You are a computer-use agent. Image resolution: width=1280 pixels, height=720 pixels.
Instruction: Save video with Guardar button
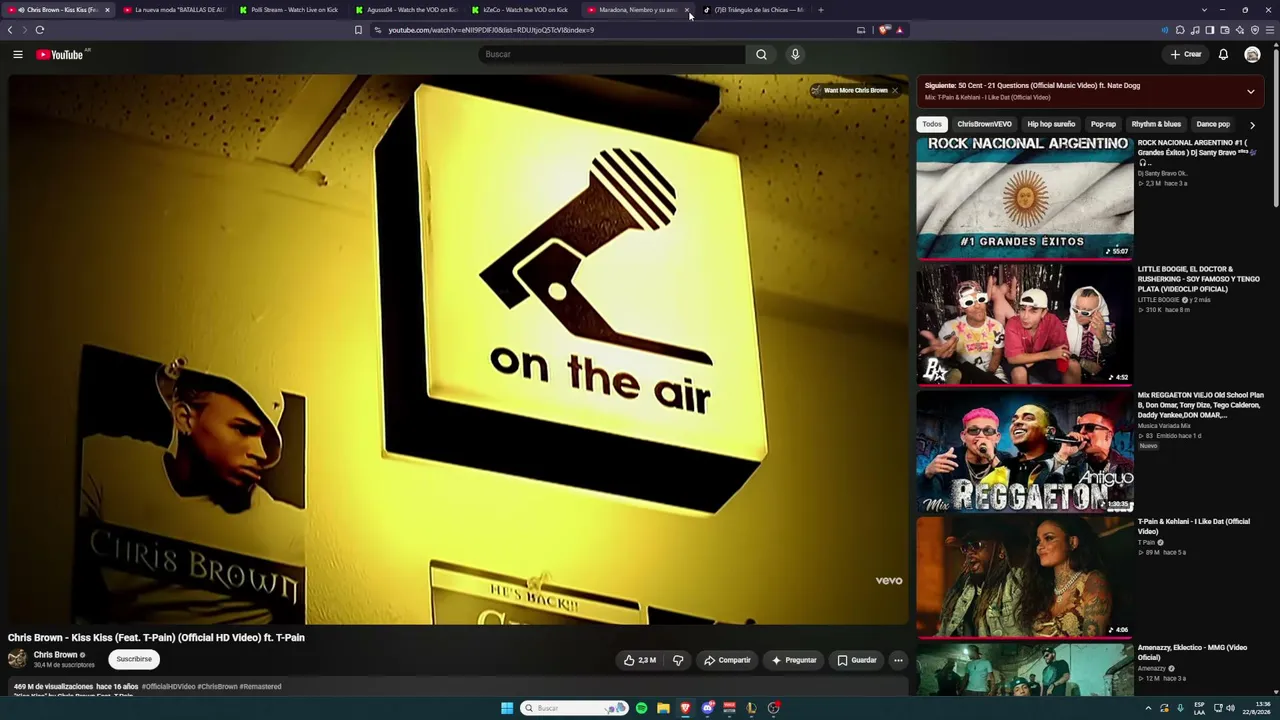(857, 660)
